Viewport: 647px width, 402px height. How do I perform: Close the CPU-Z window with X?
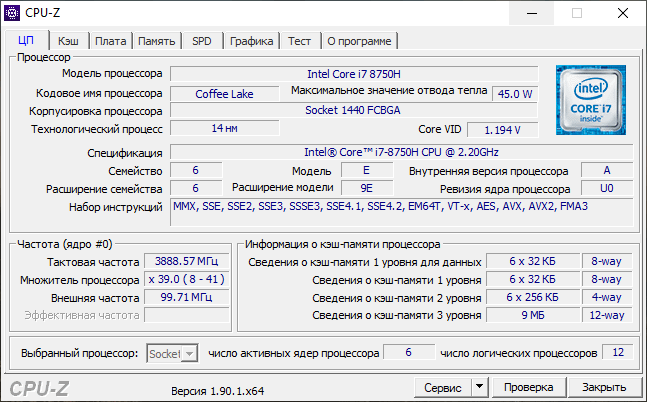[x=623, y=13]
